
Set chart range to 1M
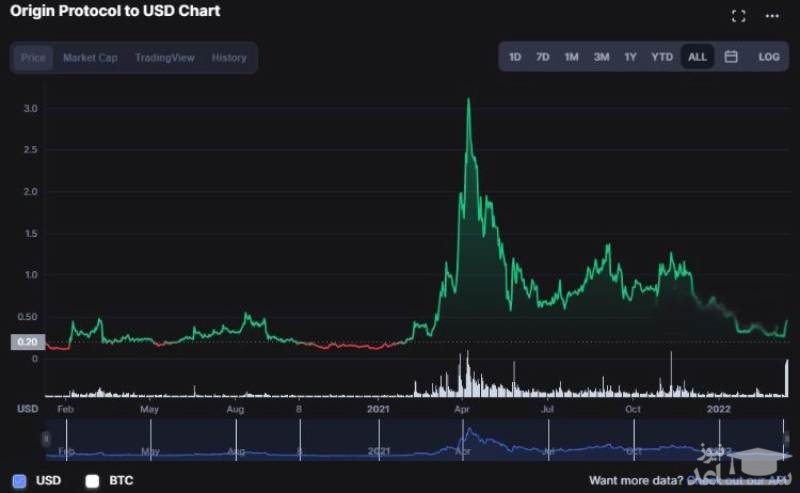point(571,57)
